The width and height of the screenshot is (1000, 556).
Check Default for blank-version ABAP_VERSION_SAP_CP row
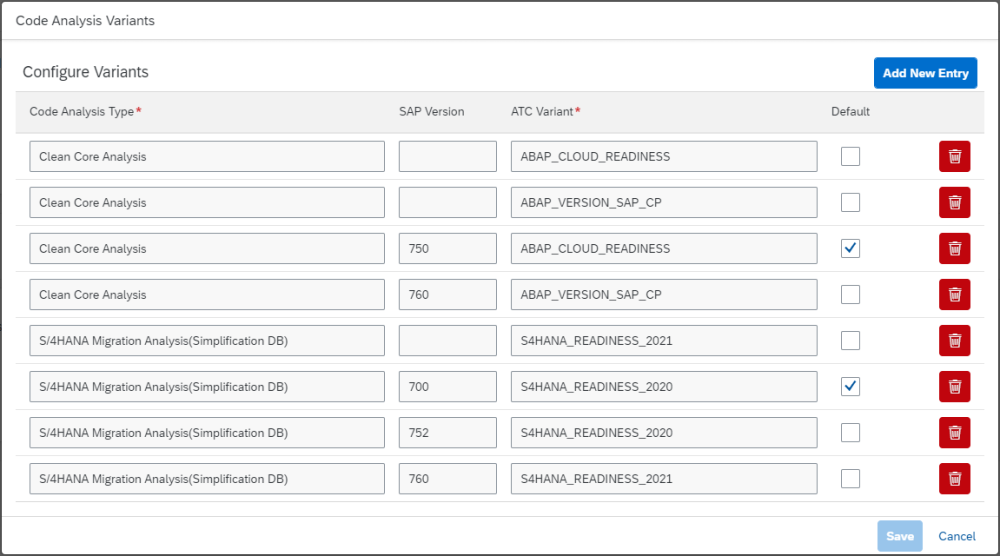[x=850, y=202]
